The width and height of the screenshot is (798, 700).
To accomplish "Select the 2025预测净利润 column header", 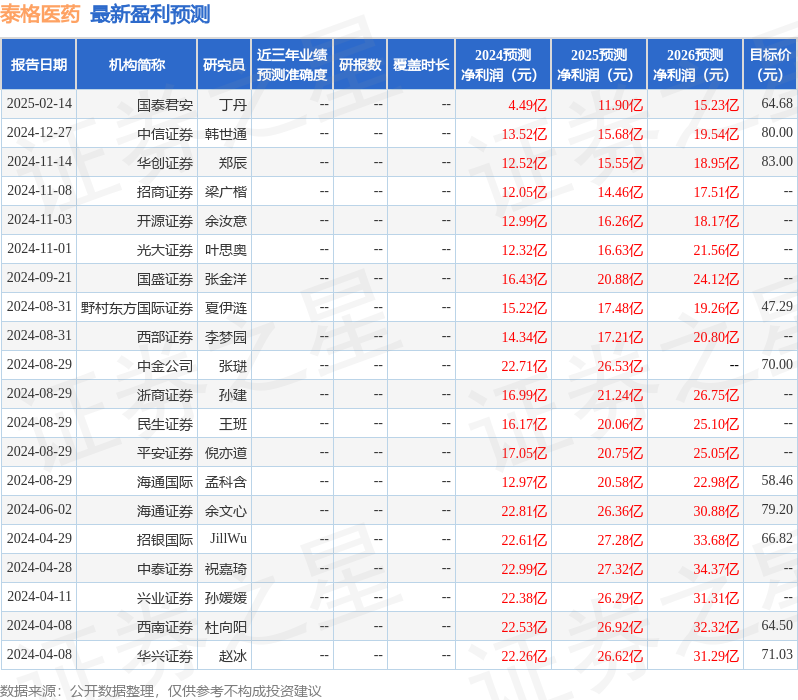I will tap(599, 65).
